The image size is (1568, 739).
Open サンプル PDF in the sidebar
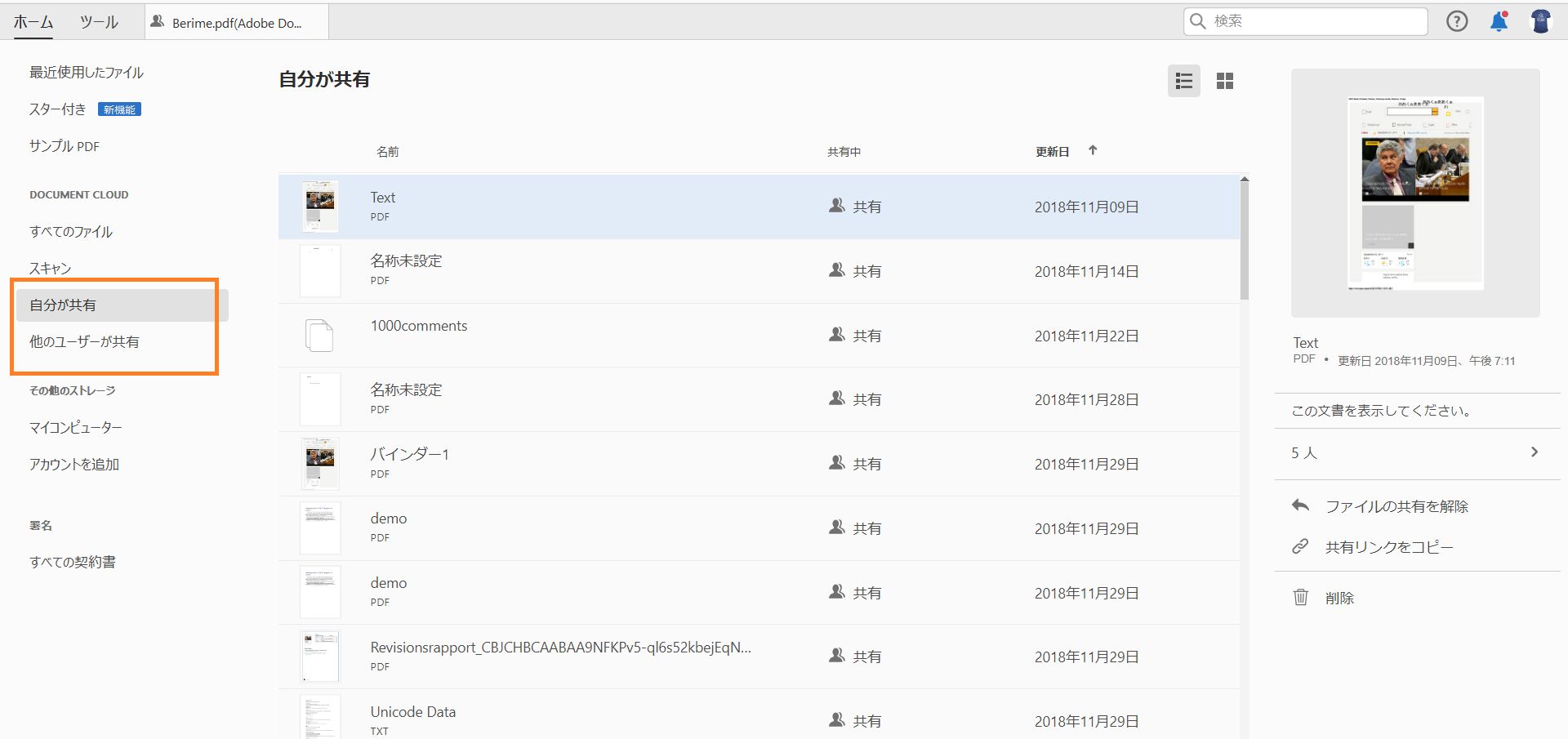tap(65, 146)
